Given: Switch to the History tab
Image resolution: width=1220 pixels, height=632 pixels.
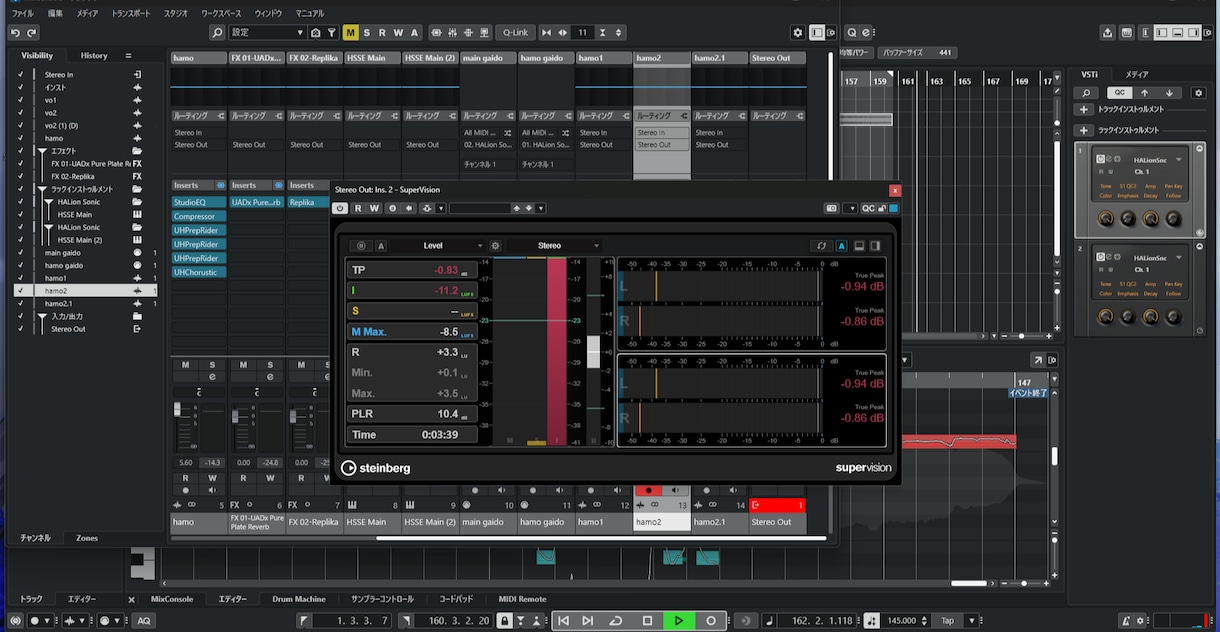Looking at the screenshot, I should click(94, 56).
